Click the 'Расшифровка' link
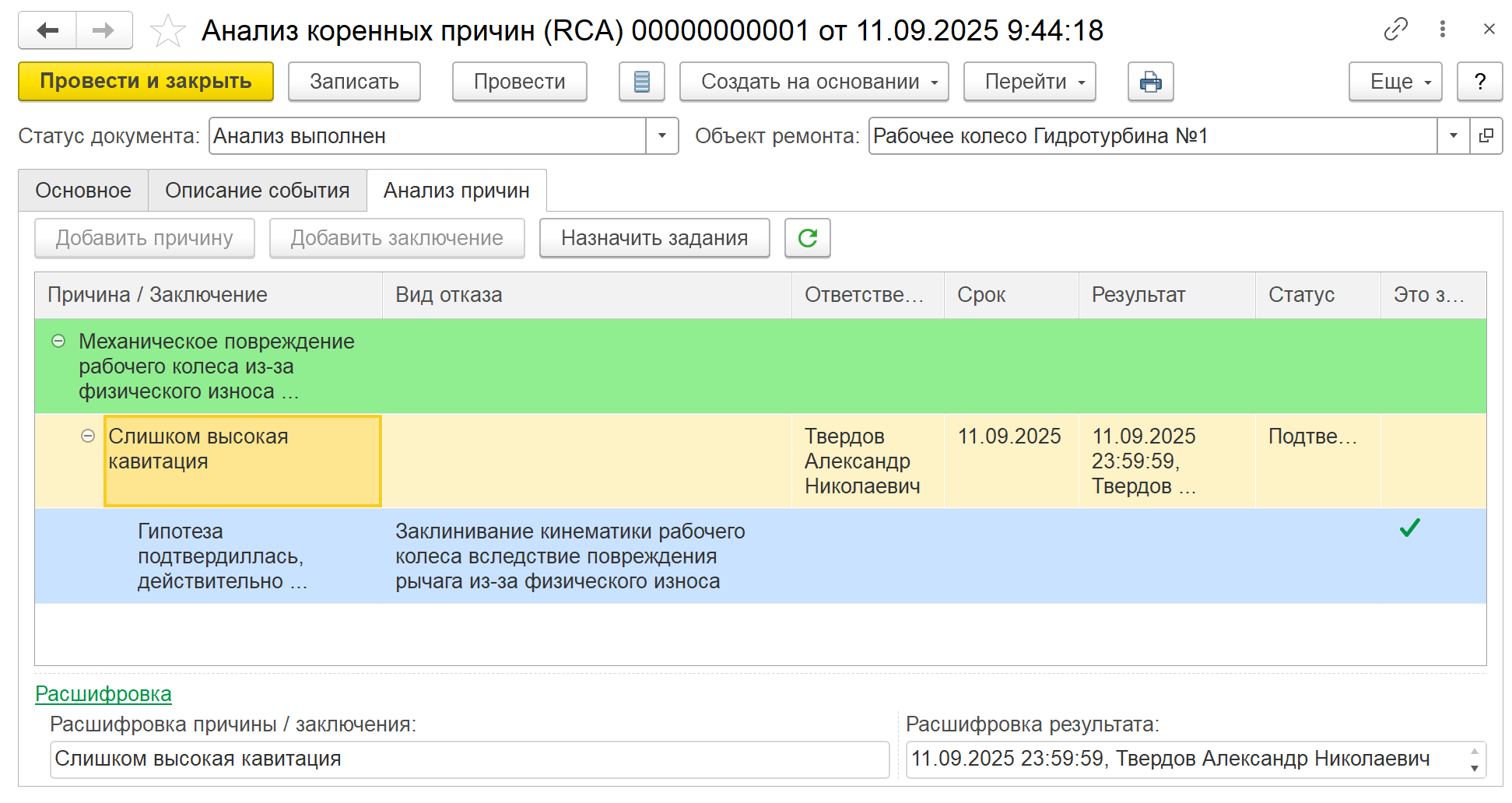 (x=103, y=693)
